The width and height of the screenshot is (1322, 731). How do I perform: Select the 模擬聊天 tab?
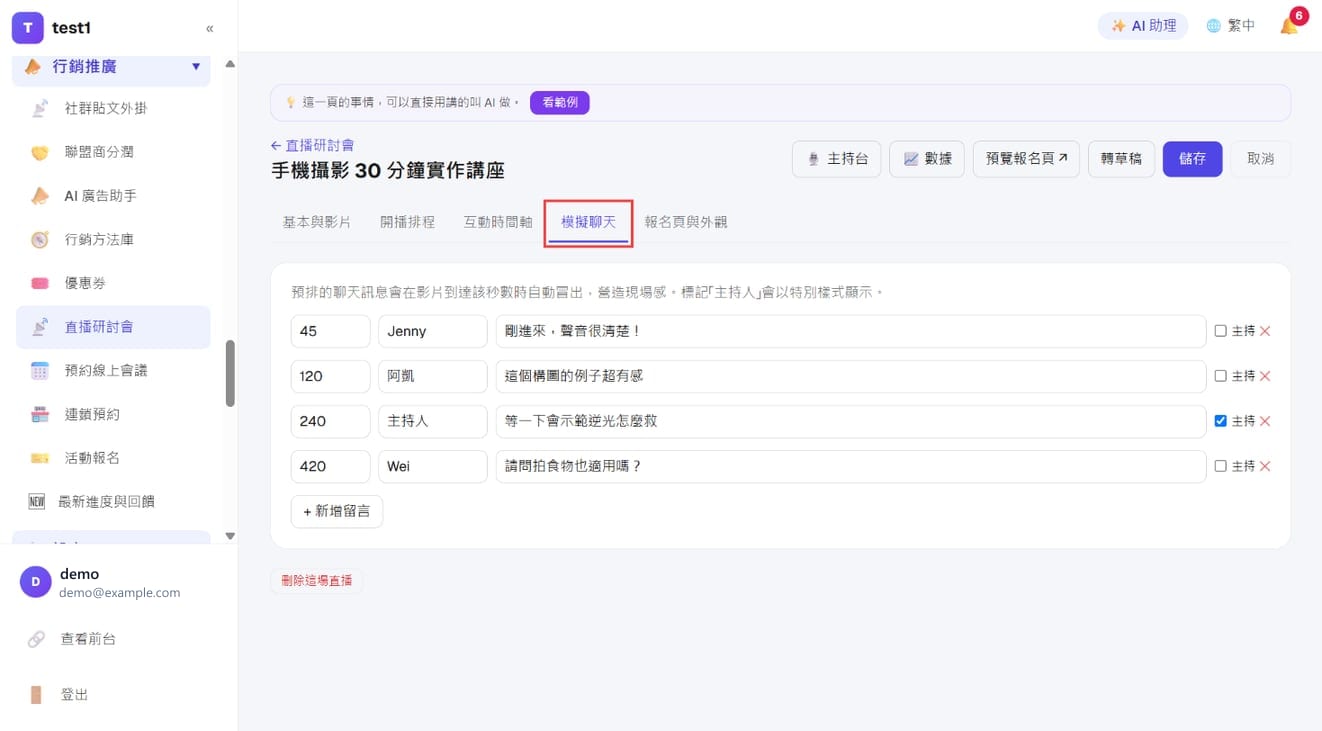pos(589,222)
